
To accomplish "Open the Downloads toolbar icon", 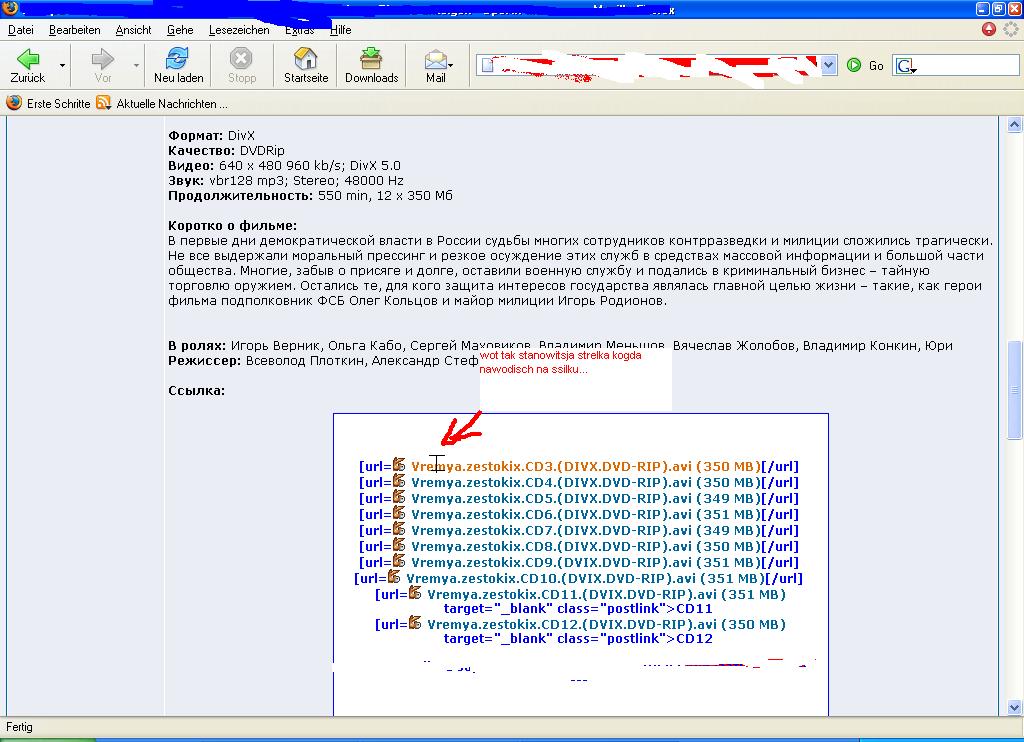I will coord(371,59).
